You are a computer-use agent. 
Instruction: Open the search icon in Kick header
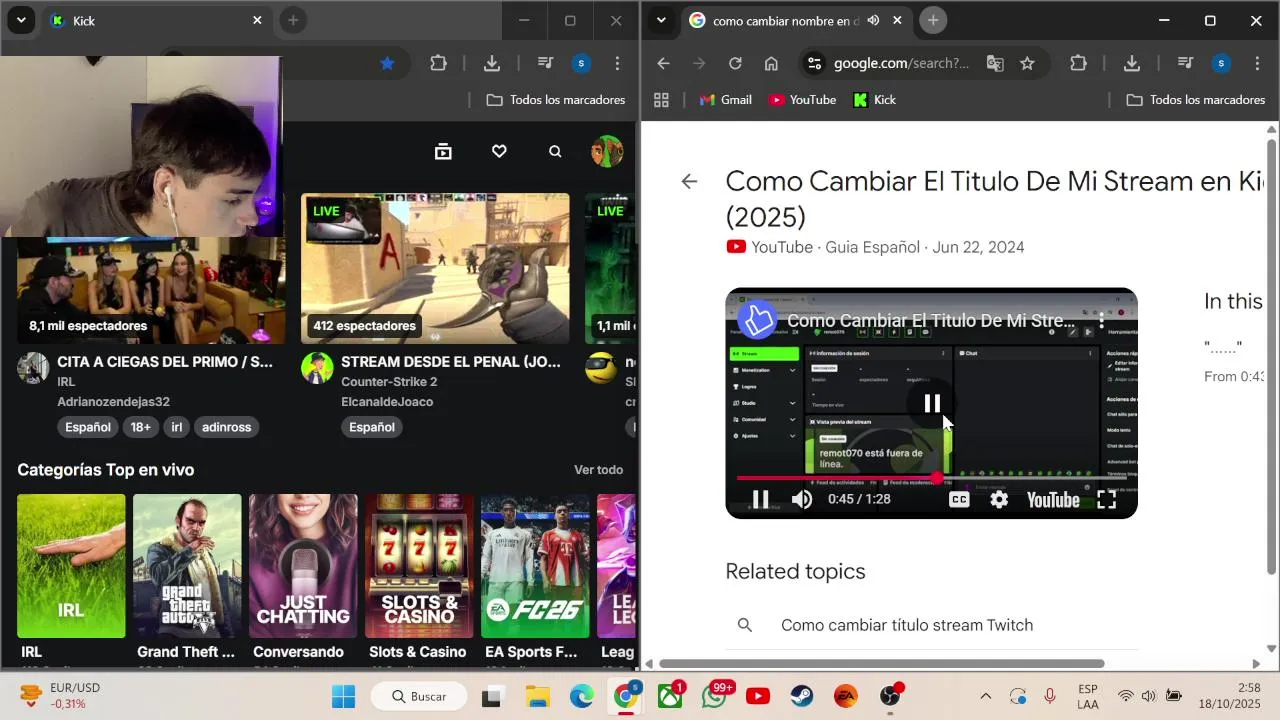tap(555, 151)
